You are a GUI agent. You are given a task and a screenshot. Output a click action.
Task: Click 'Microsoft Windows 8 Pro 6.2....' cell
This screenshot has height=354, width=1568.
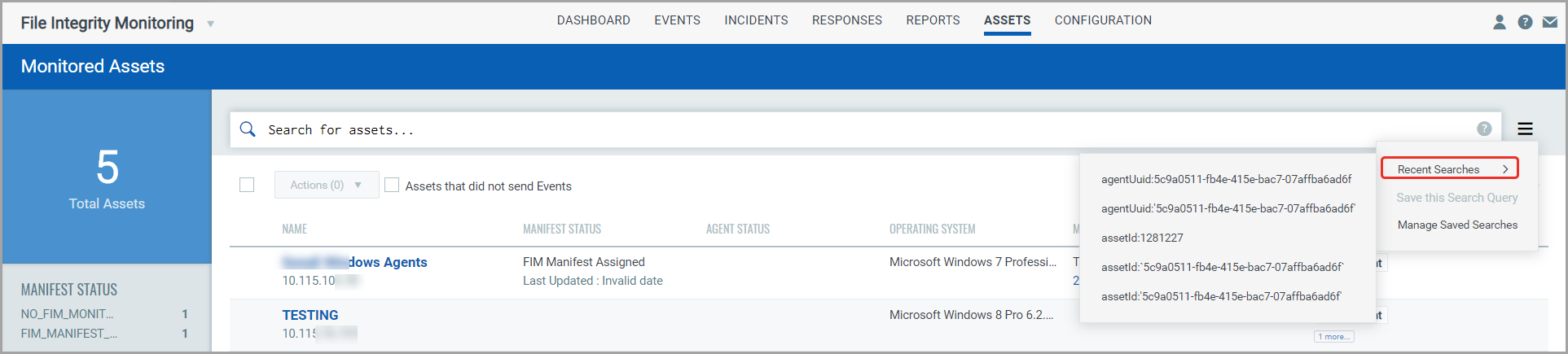pyautogui.click(x=971, y=315)
